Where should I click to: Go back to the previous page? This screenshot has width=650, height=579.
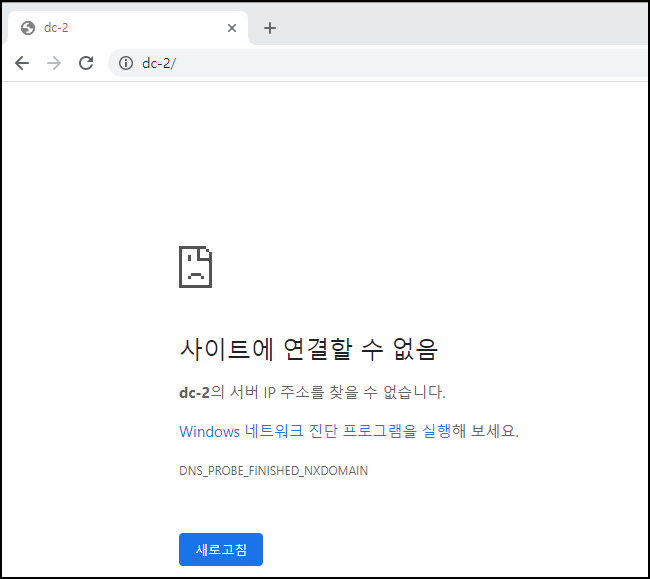tap(22, 63)
